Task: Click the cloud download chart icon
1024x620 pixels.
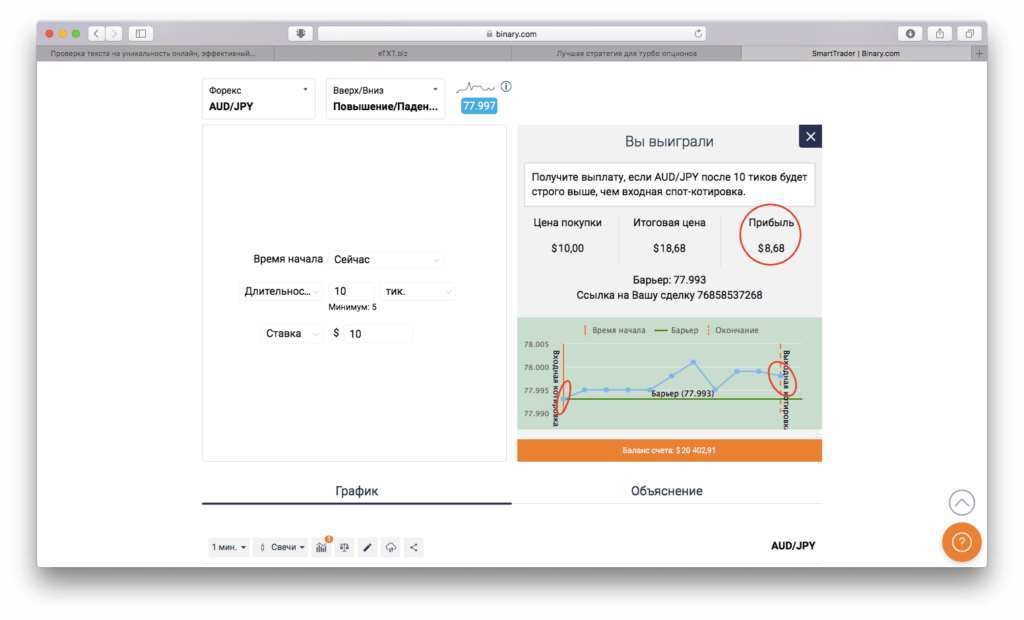Action: (391, 547)
